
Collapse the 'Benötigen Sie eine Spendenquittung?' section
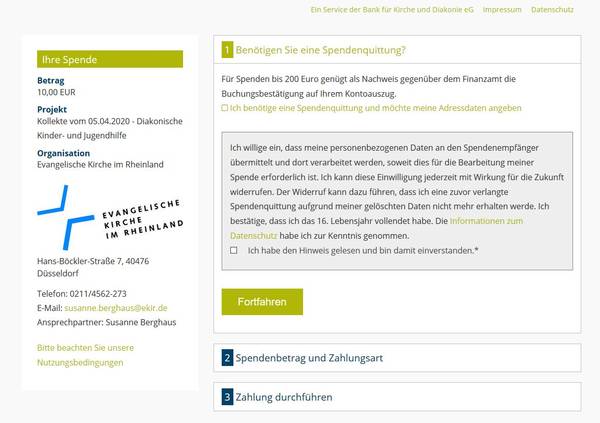pyautogui.click(x=320, y=50)
